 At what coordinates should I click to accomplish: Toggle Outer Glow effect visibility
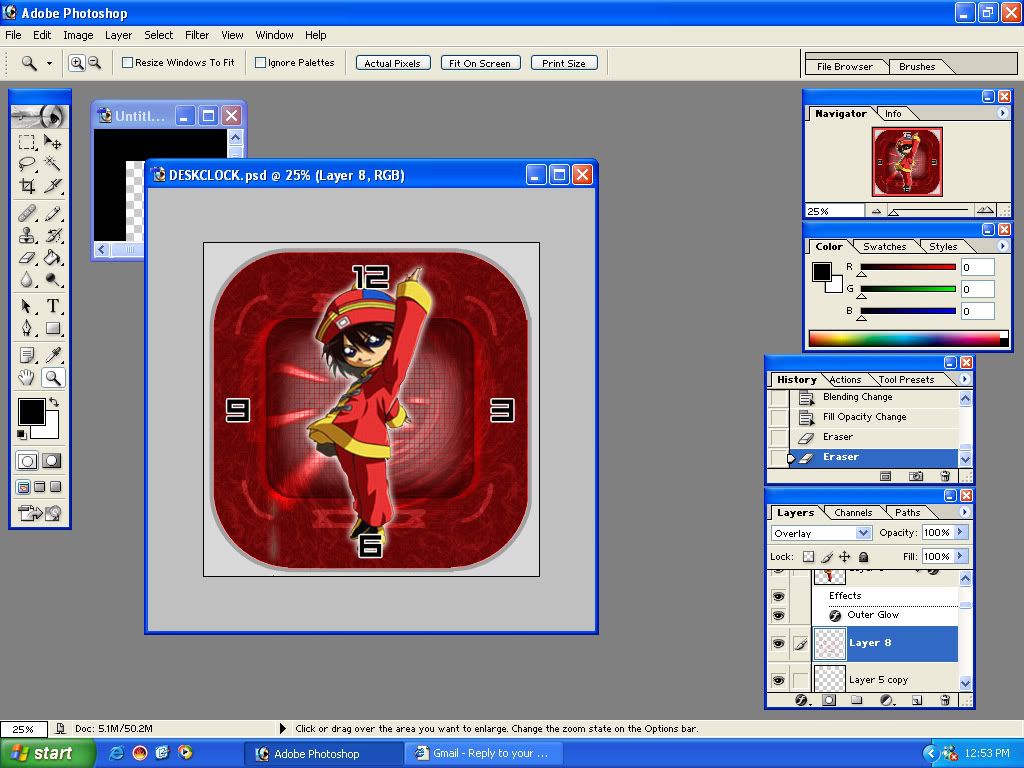pyautogui.click(x=778, y=615)
